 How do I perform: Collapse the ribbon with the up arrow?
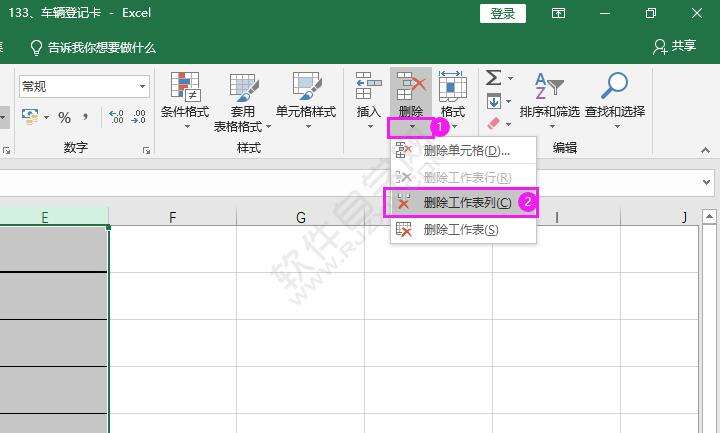click(705, 150)
